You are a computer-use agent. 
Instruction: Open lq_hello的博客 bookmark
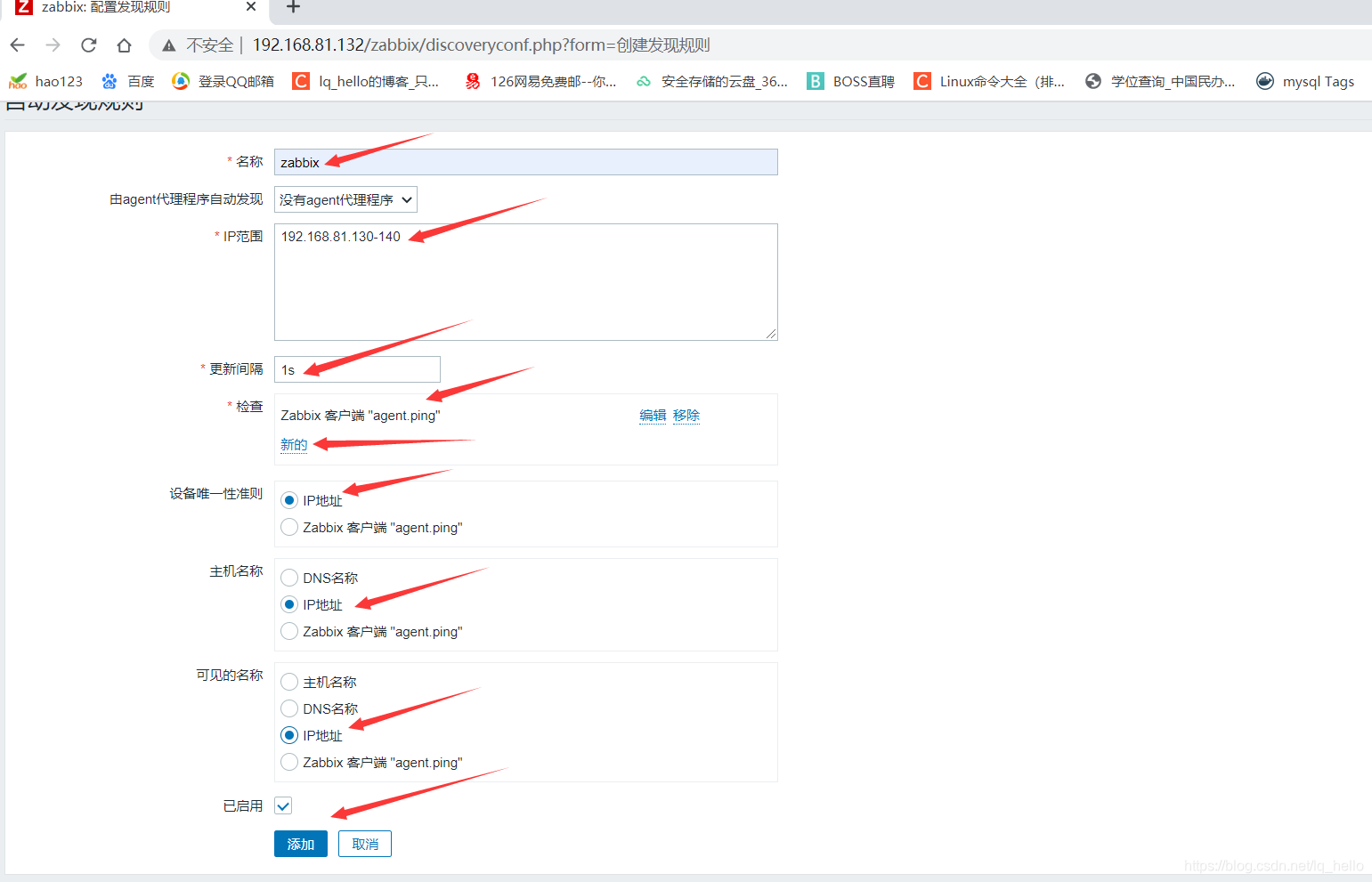(366, 81)
